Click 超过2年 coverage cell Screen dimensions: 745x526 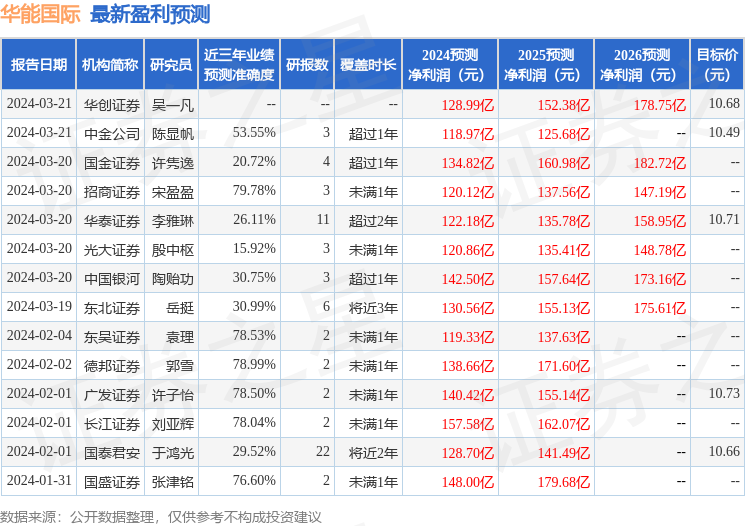tap(373, 221)
